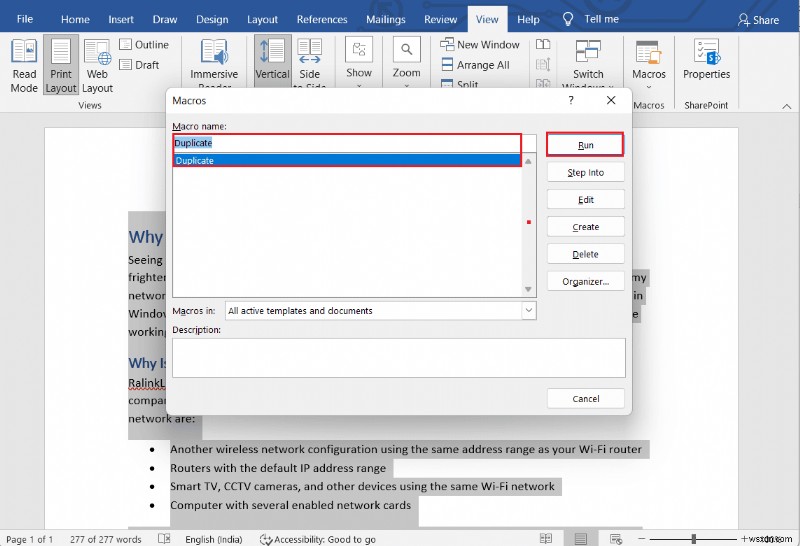Select Print Layout icon in status bar

pyautogui.click(x=581, y=539)
